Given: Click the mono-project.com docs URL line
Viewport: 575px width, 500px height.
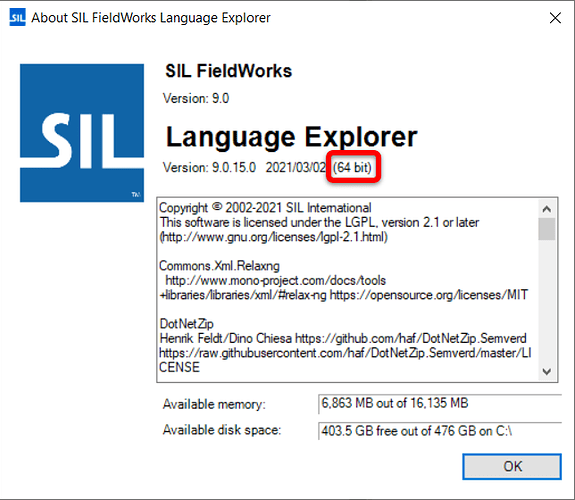Looking at the screenshot, I should pos(275,280).
